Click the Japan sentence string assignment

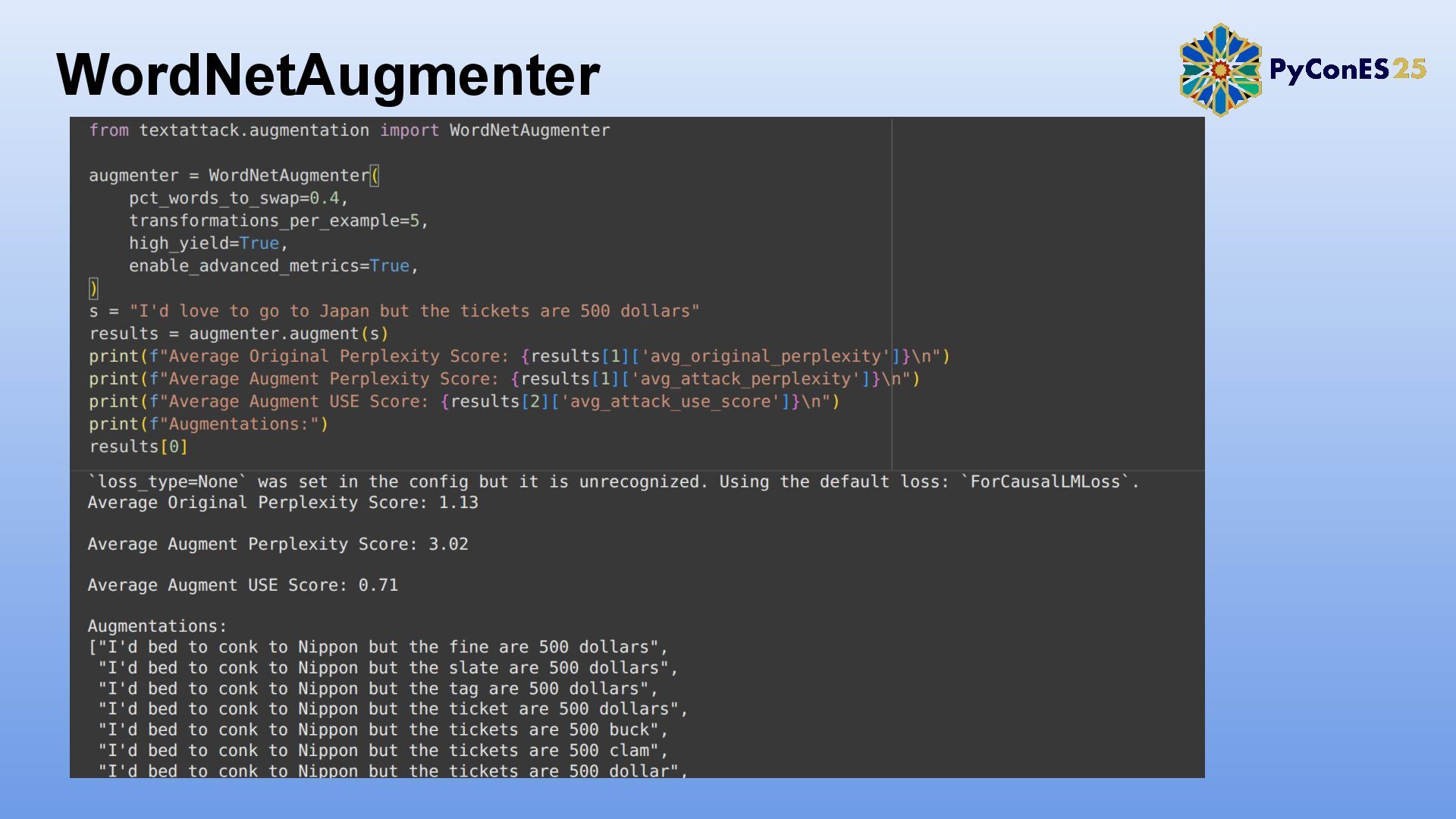394,311
